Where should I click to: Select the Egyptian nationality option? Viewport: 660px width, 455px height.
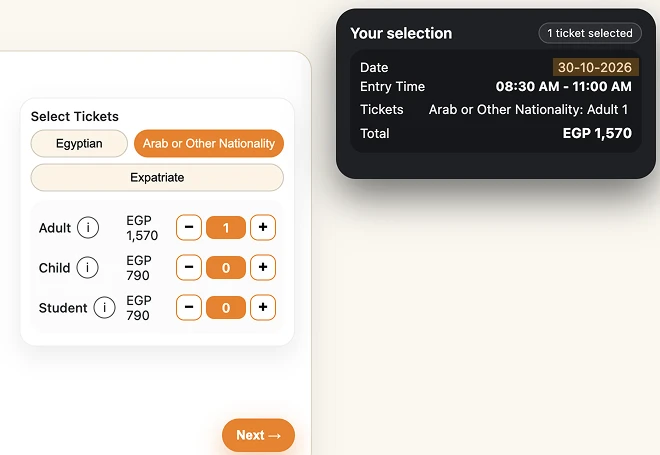(79, 144)
